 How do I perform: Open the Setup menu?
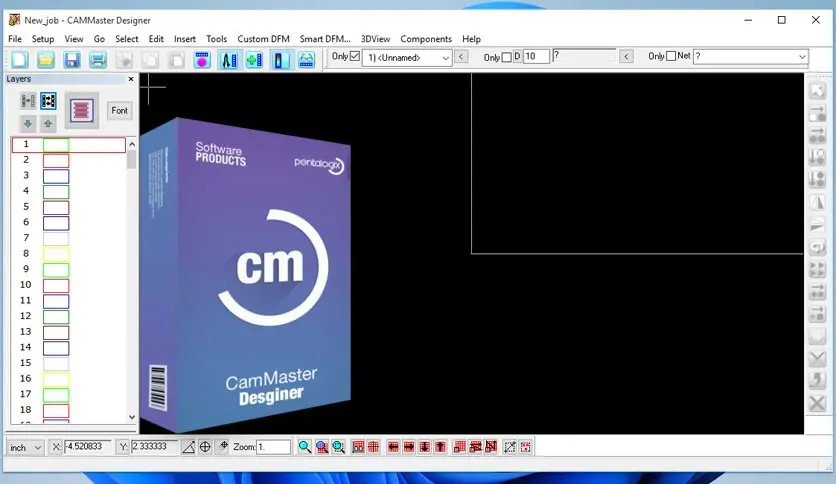43,39
